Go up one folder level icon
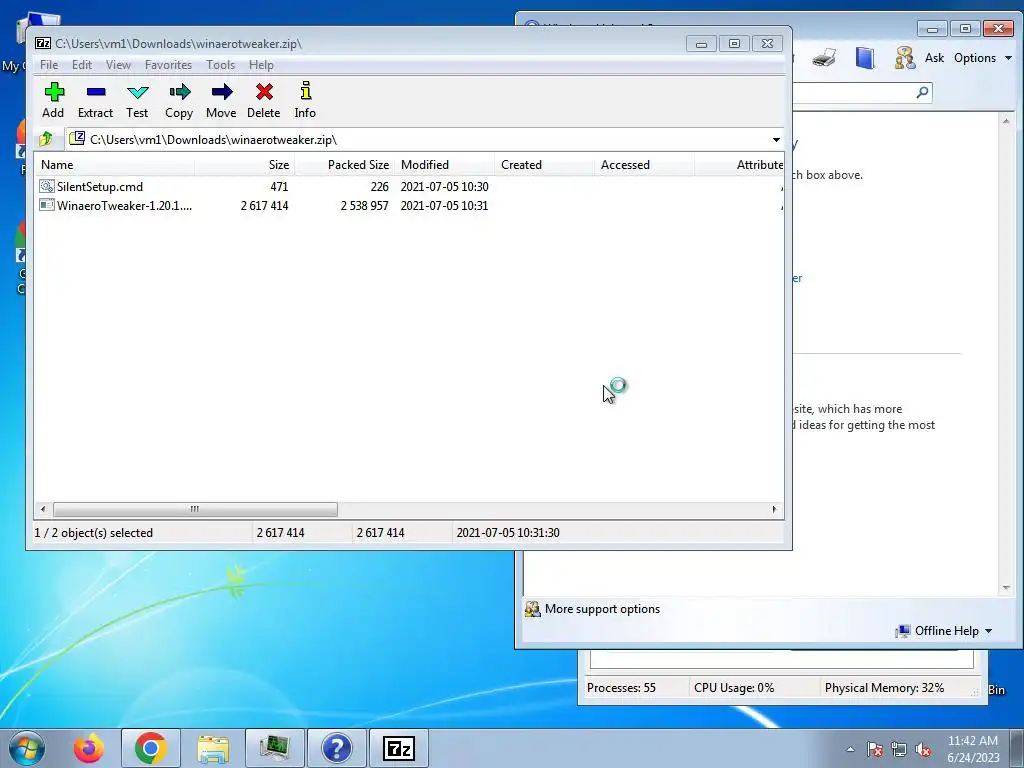 46,139
